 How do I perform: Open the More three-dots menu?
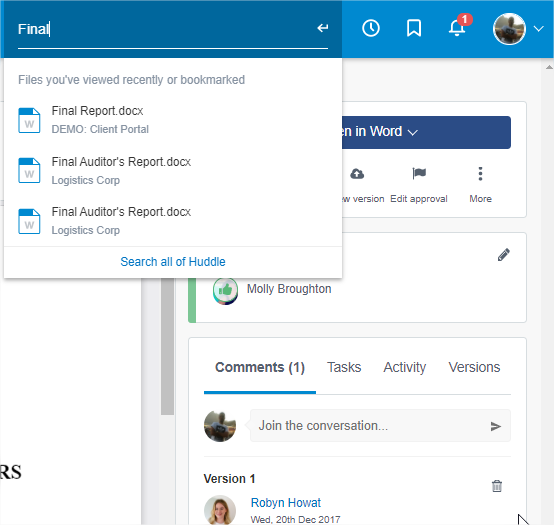[x=480, y=174]
